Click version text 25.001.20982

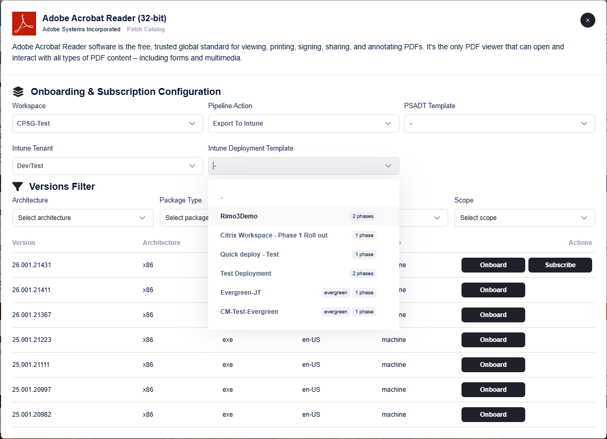31,414
